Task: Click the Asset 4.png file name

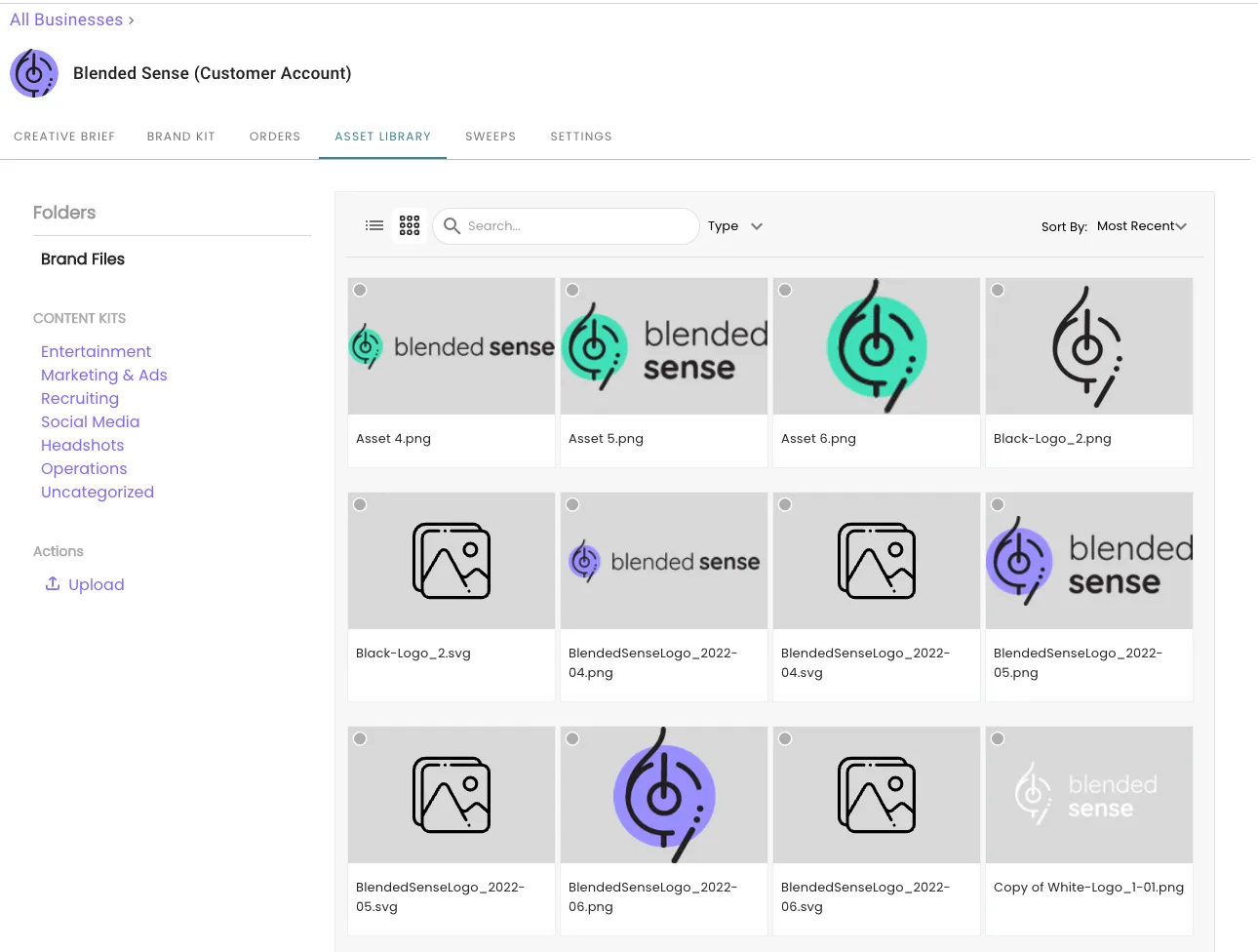Action: click(393, 439)
